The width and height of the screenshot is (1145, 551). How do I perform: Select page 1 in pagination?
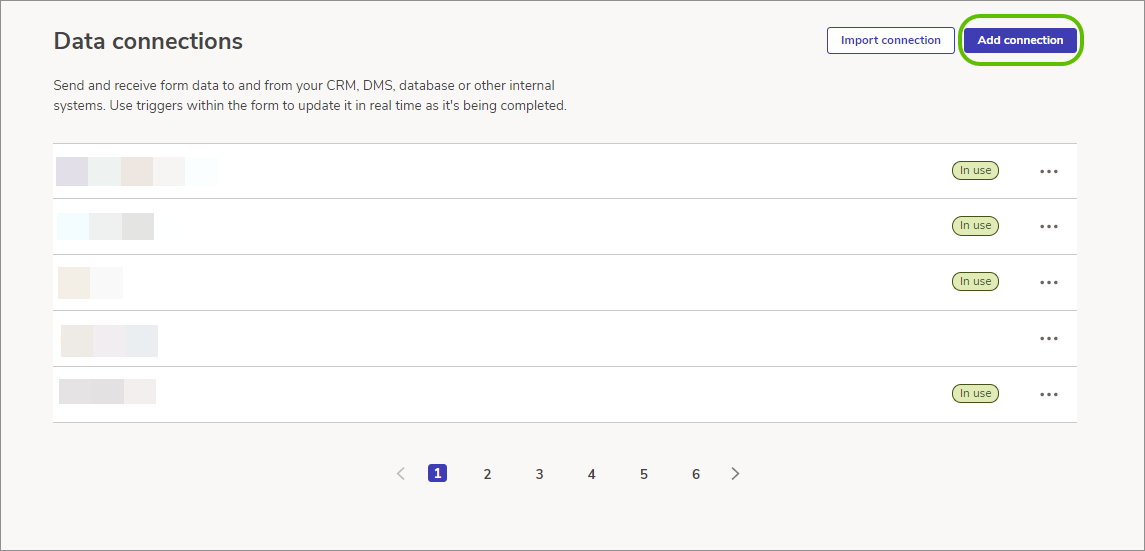pyautogui.click(x=437, y=474)
